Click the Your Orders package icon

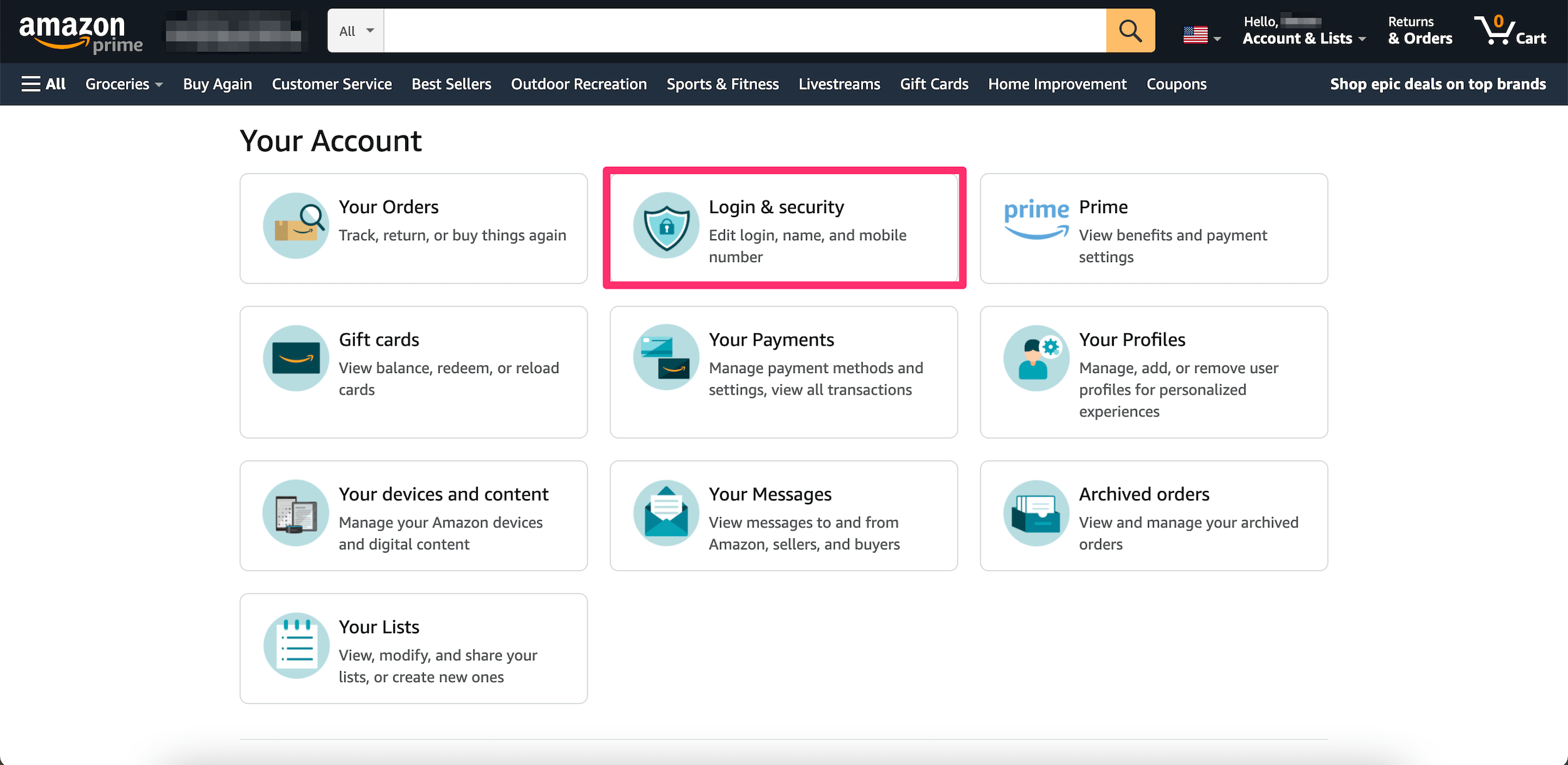pos(296,226)
